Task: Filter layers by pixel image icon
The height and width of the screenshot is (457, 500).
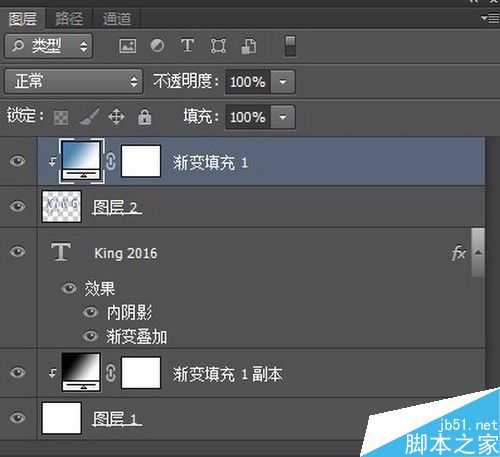Action: coord(128,46)
